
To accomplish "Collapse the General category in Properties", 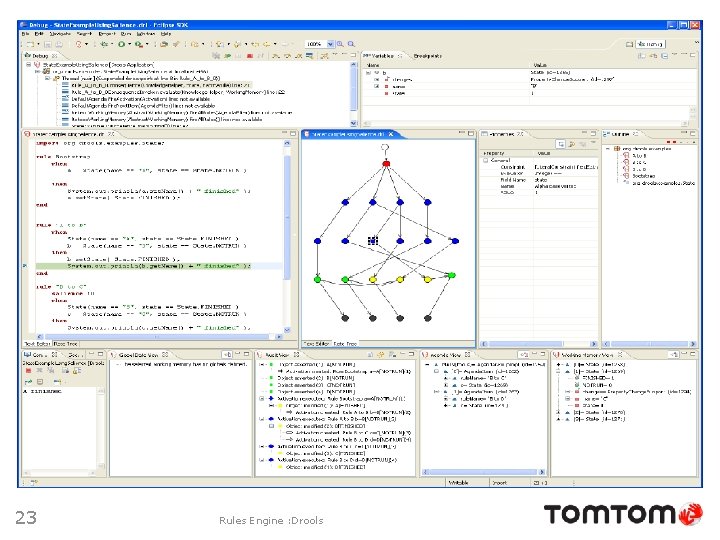I will click(486, 160).
